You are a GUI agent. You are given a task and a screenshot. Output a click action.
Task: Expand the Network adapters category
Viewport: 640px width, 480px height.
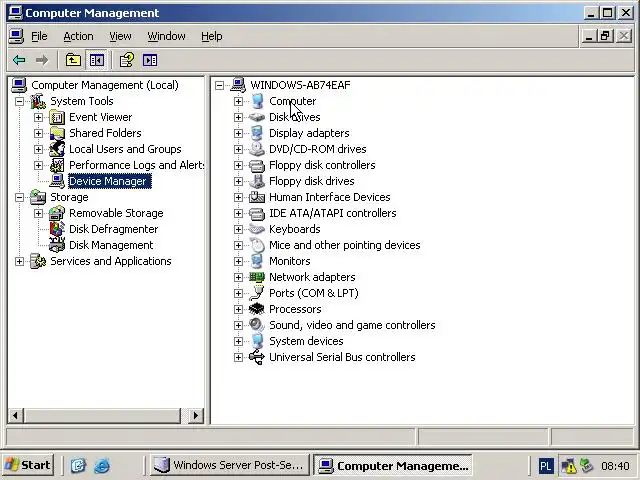point(238,278)
